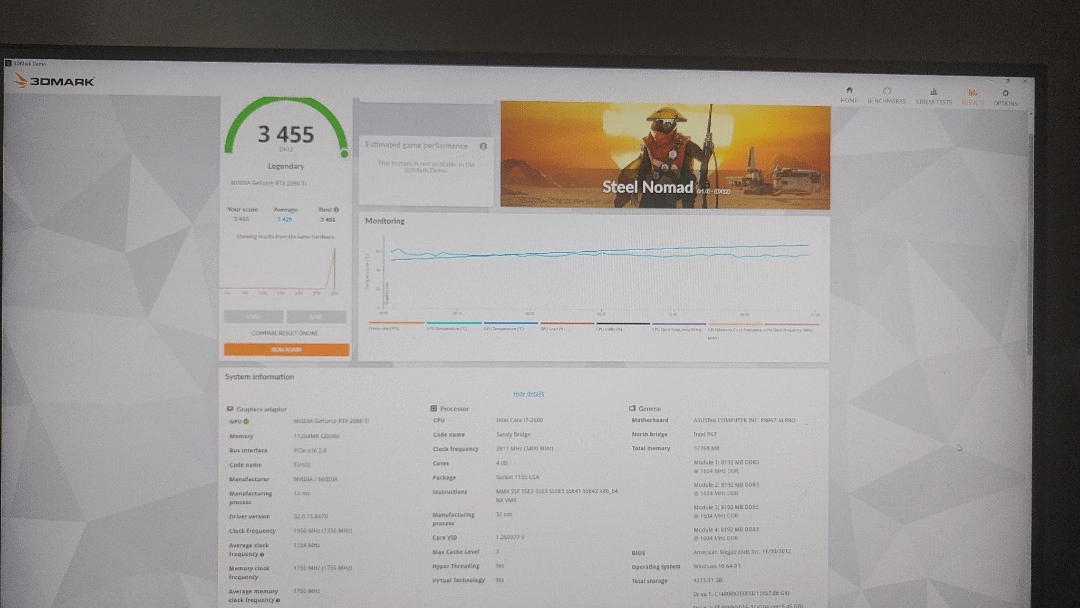This screenshot has width=1080, height=608.
Task: Switch to the Stress Tests tab
Action: pyautogui.click(x=933, y=96)
